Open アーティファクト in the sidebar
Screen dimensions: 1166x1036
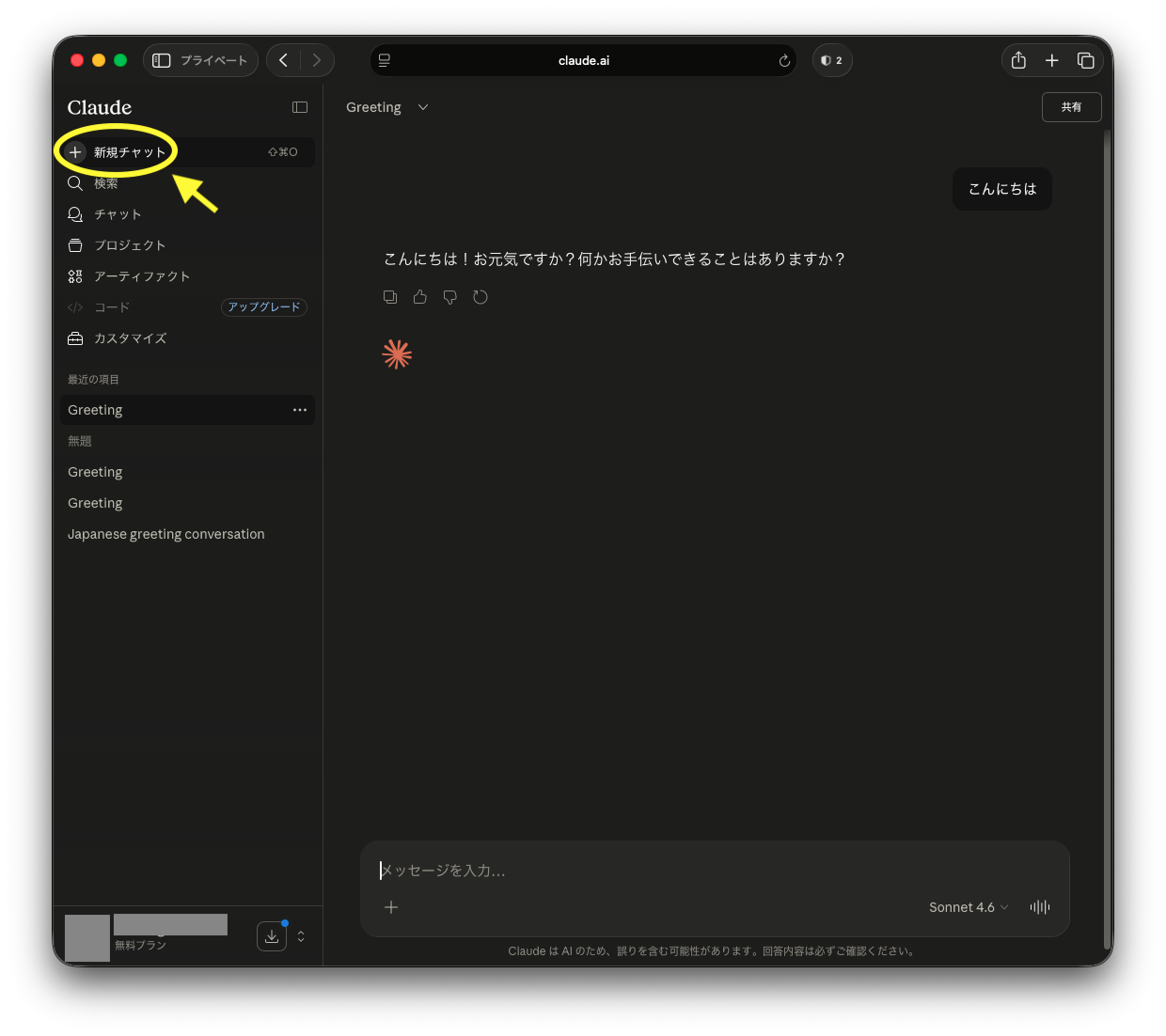click(x=142, y=276)
